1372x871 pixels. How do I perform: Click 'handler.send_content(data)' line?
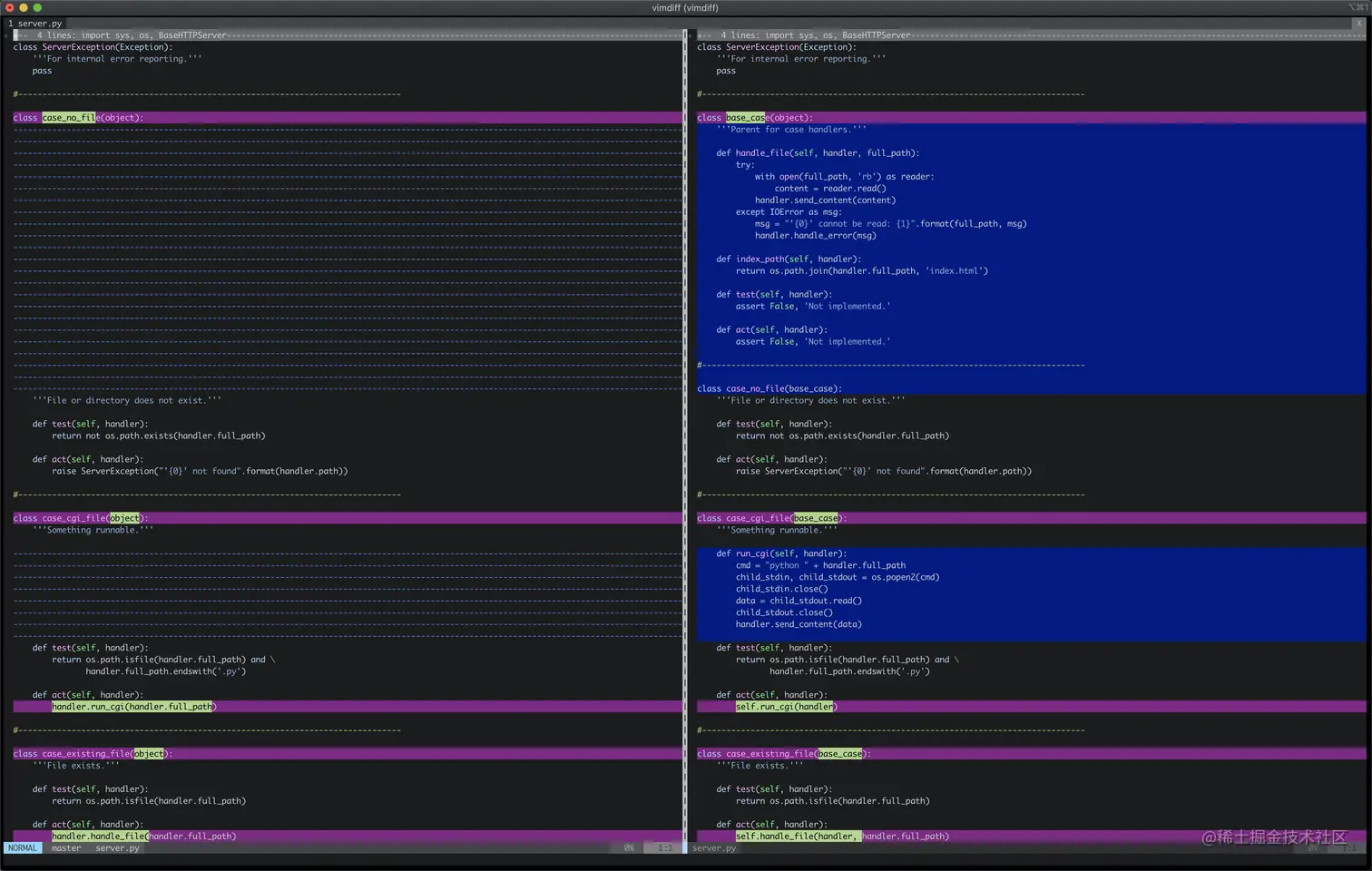pyautogui.click(x=799, y=625)
